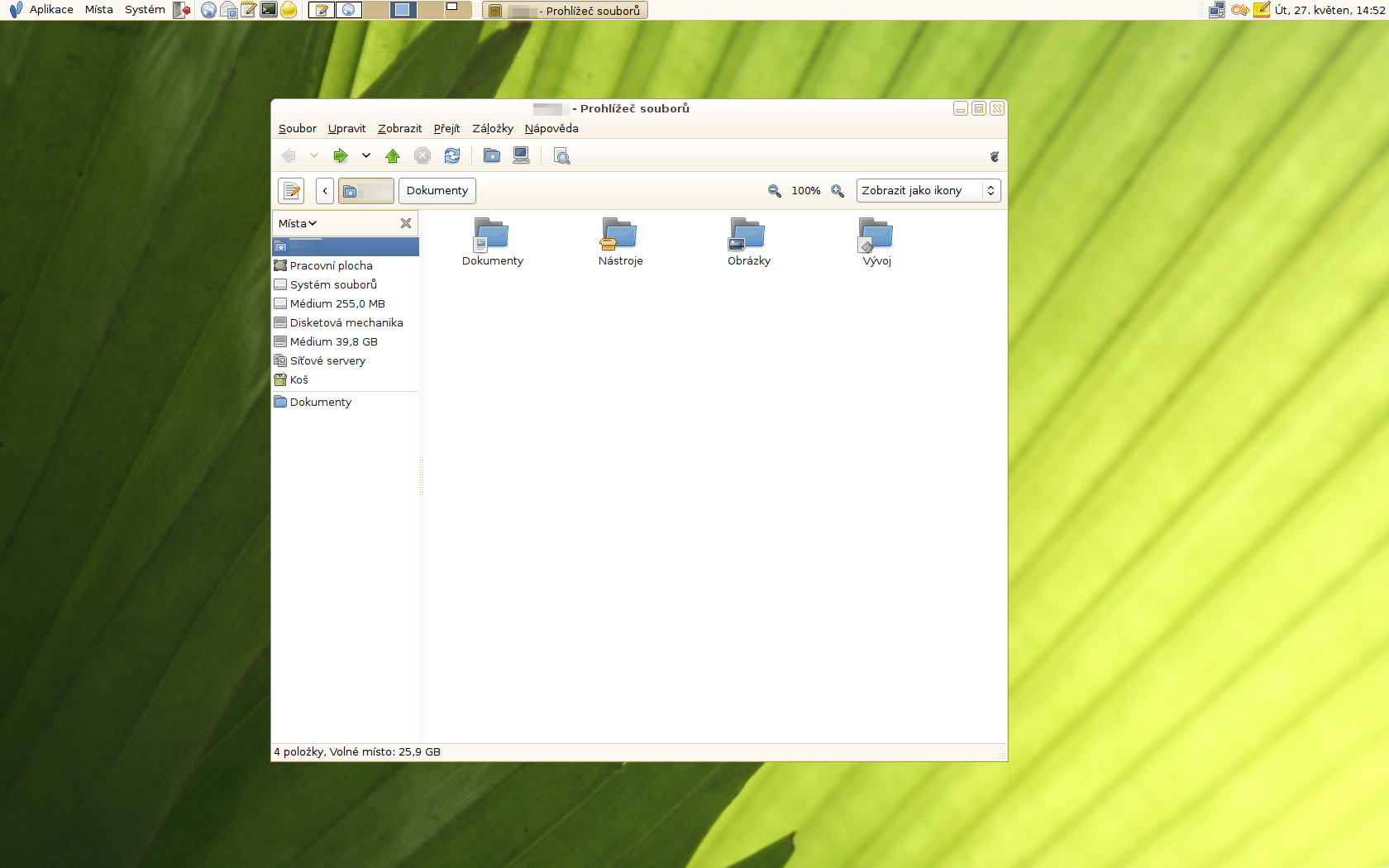The height and width of the screenshot is (868, 1389).
Task: Toggle the home folder path button
Action: coord(365,191)
